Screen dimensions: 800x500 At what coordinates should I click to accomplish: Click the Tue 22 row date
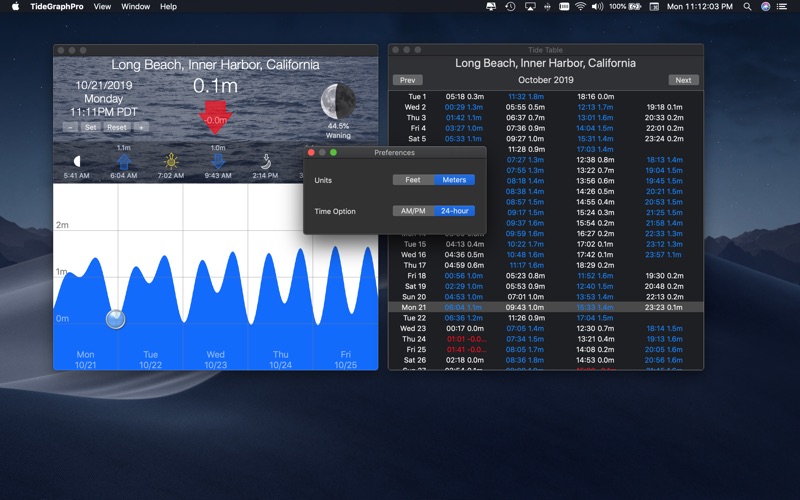coord(414,318)
